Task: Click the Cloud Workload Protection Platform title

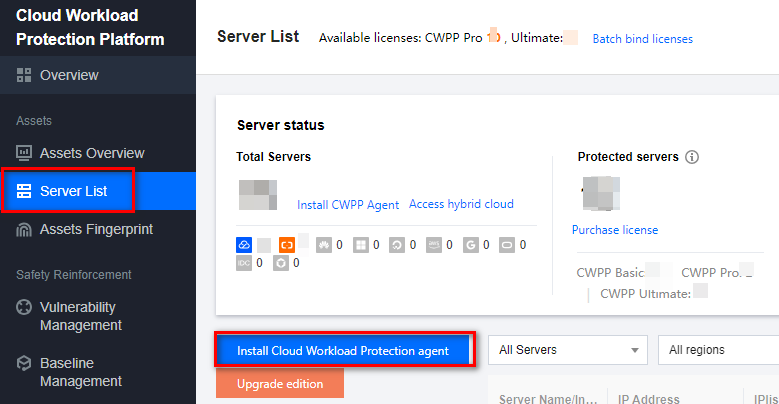Action: [x=90, y=27]
